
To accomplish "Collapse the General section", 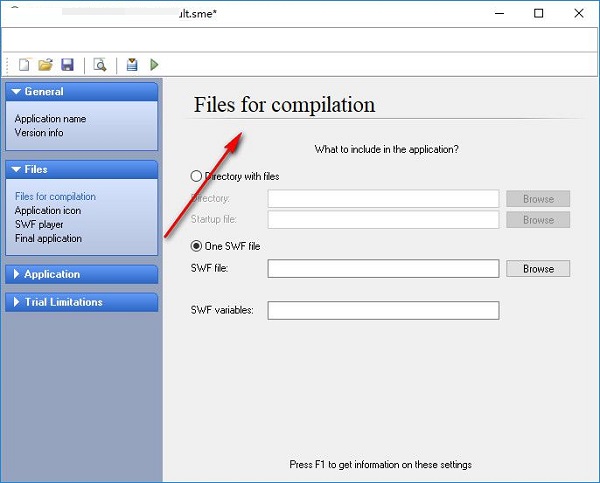I will (82, 92).
